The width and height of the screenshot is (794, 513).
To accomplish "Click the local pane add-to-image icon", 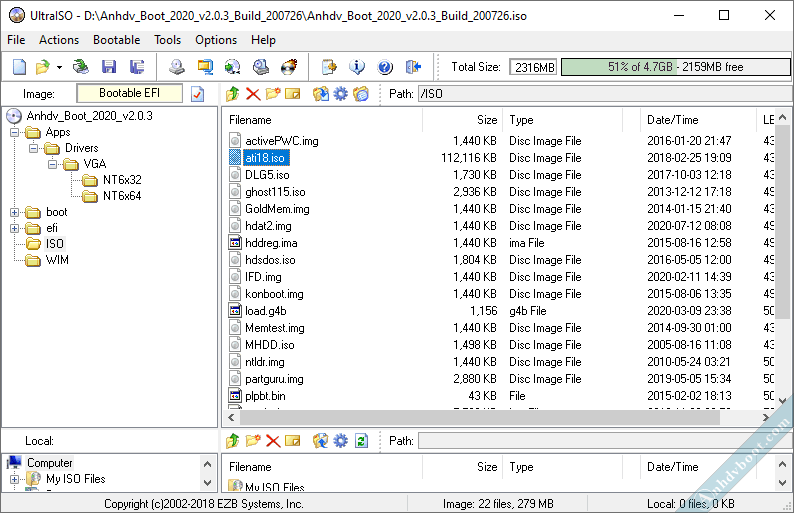I will coord(321,441).
